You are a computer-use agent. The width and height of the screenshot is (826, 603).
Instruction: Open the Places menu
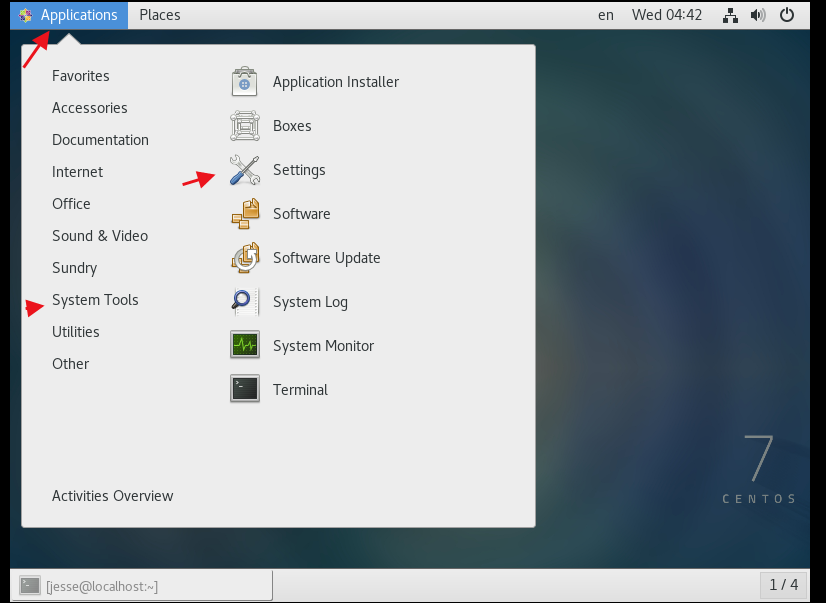tap(160, 15)
